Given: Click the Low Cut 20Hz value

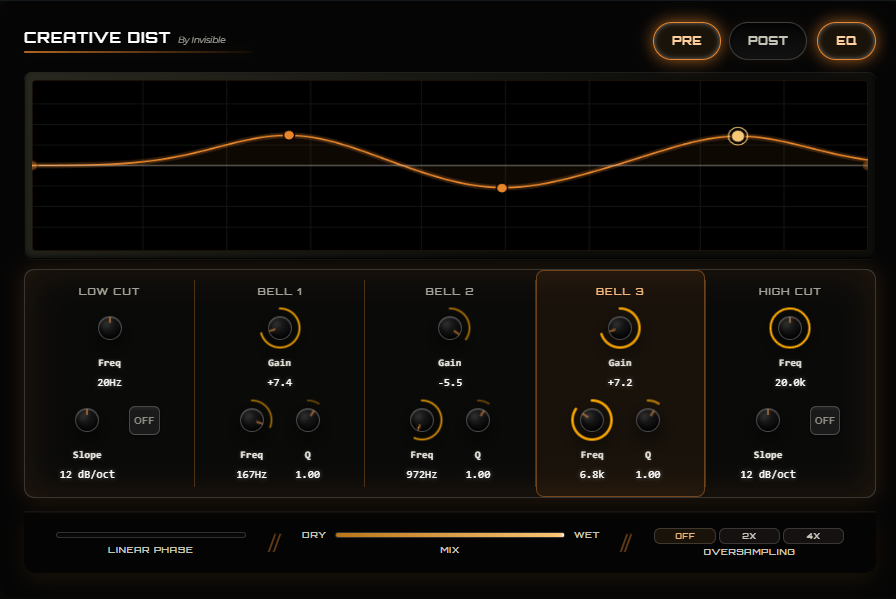Looking at the screenshot, I should tap(109, 382).
